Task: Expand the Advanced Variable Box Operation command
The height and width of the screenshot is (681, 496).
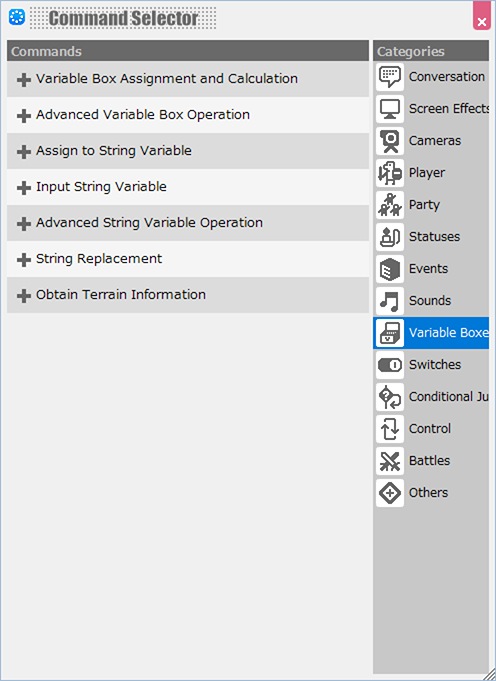Action: coord(23,116)
